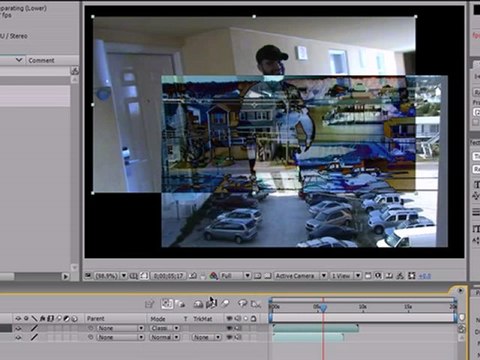Screen dimensions: 480x360
Task: Open the Active Camera 3D view dropdown
Action: [x=300, y=276]
